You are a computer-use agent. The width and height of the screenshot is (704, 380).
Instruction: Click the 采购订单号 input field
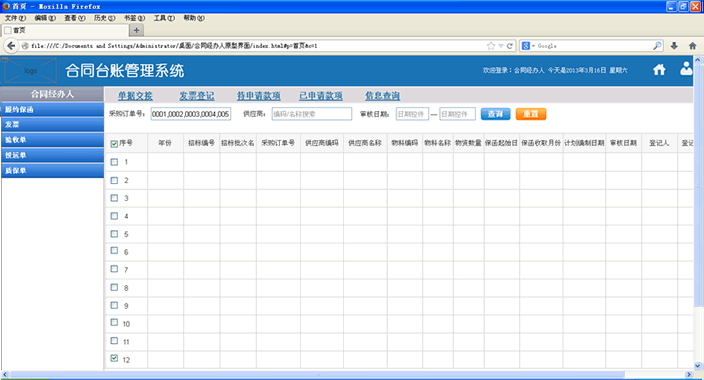pyautogui.click(x=191, y=114)
